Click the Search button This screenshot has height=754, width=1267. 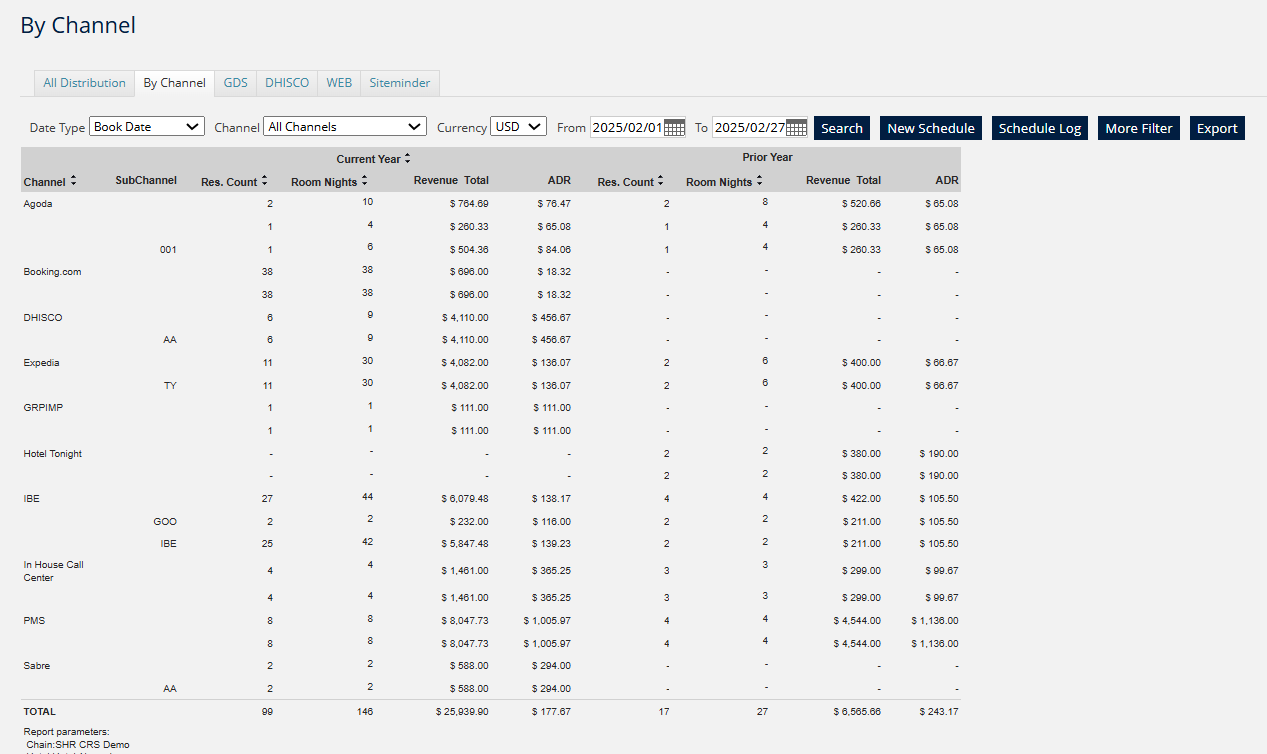[x=842, y=128]
